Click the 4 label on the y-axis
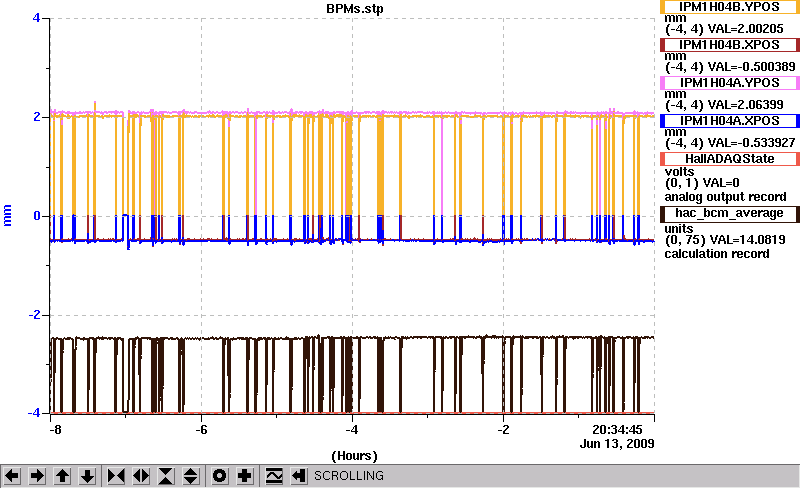The image size is (800, 488). tap(36, 18)
